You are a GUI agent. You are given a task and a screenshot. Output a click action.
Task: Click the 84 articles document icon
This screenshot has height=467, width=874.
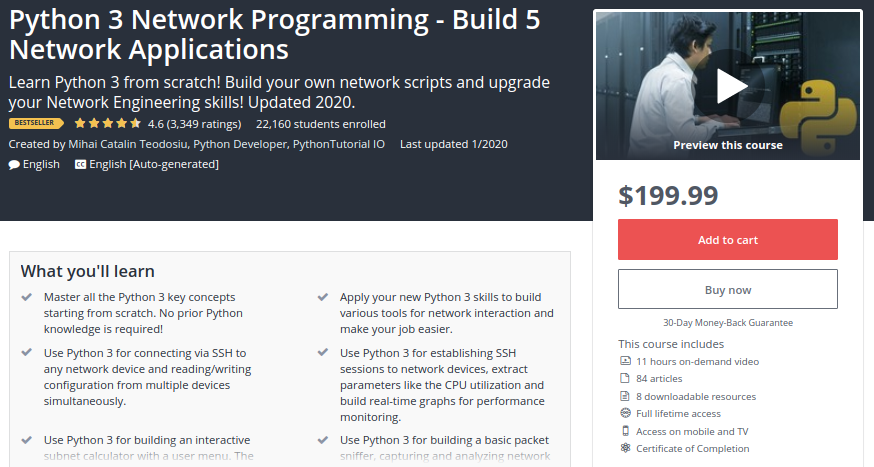click(625, 378)
